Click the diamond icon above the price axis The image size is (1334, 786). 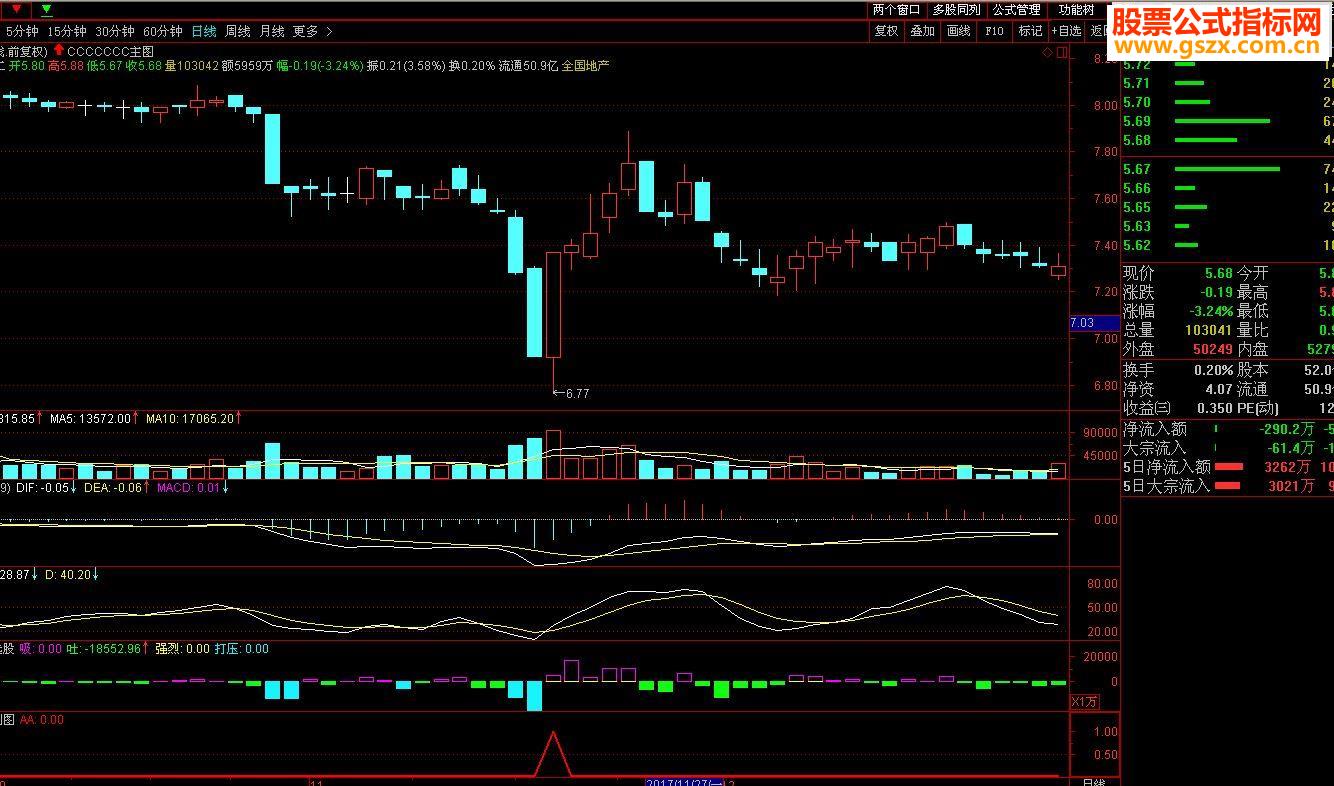click(1047, 50)
